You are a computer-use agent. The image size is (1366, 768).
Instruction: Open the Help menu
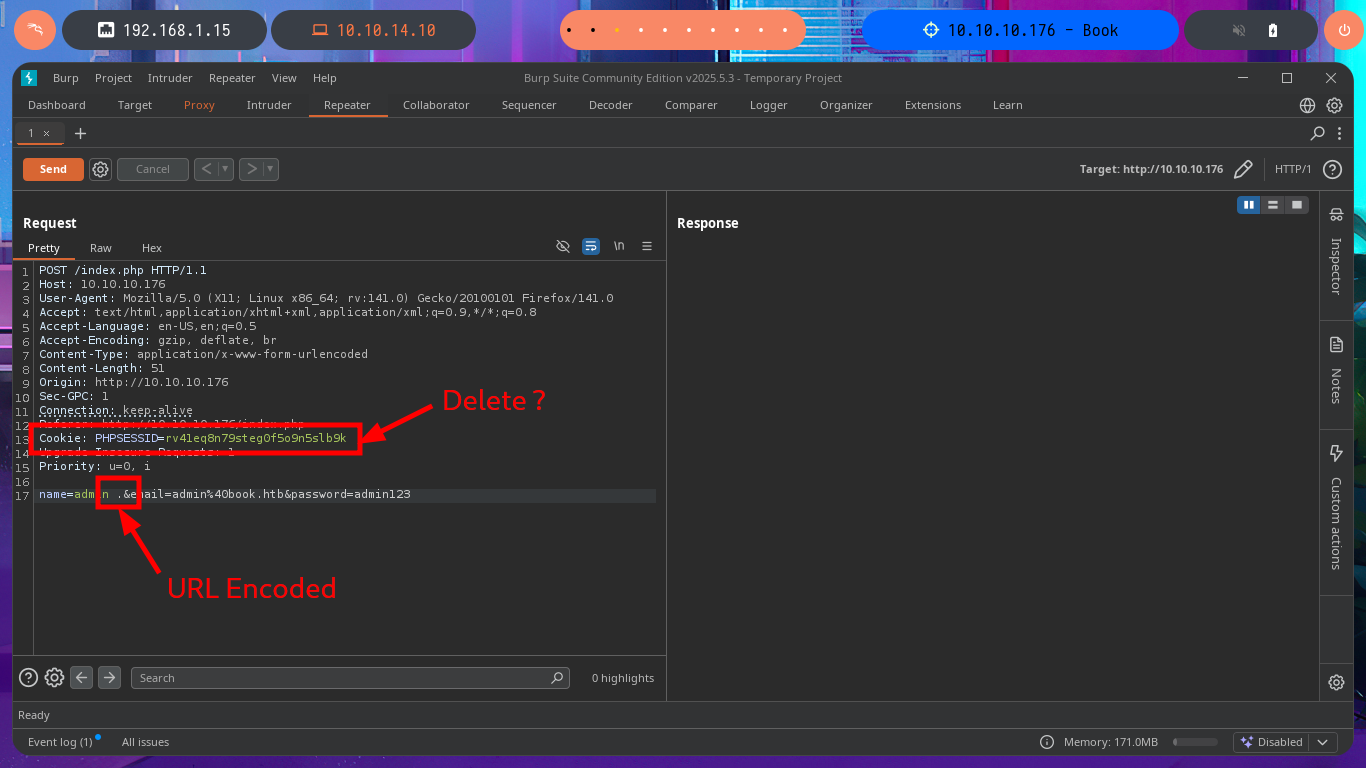[324, 78]
